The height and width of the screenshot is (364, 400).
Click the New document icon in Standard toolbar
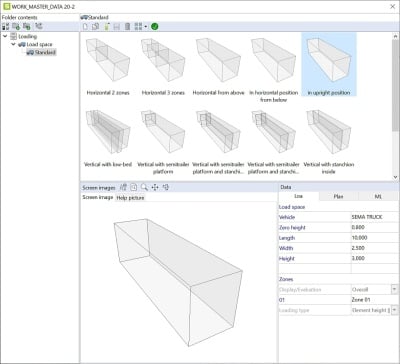click(85, 27)
